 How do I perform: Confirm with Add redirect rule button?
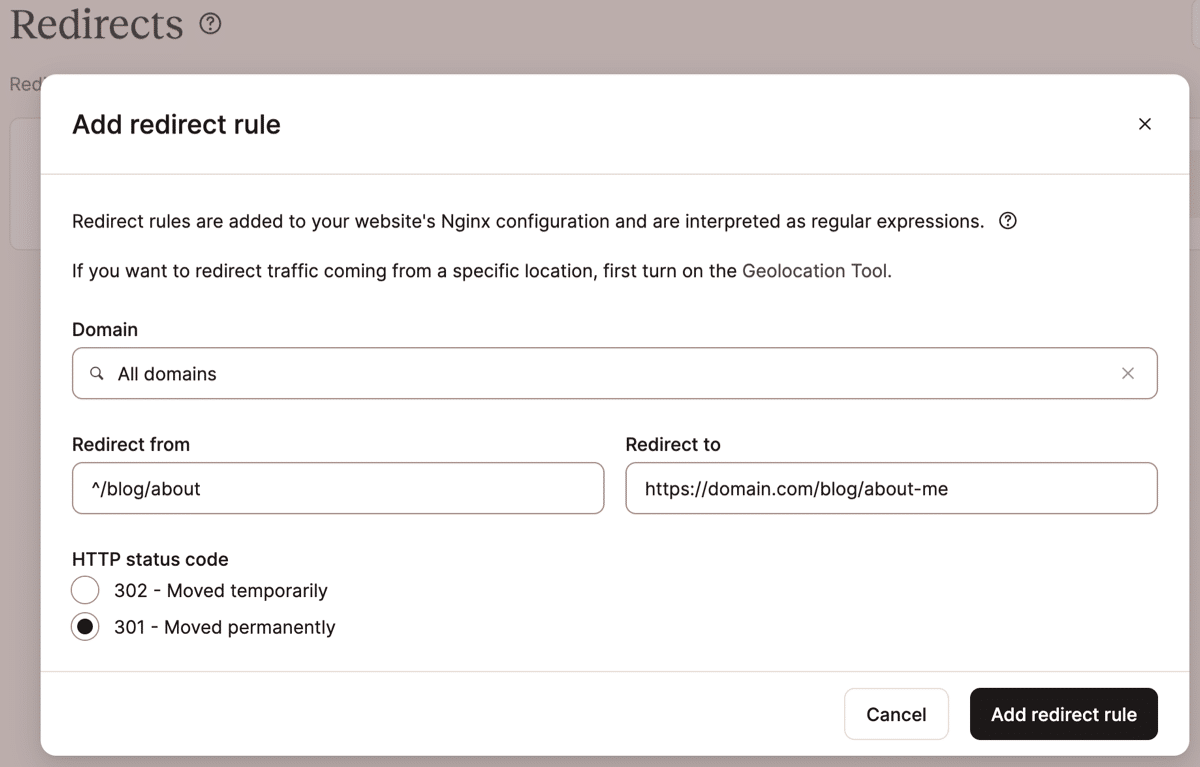(1064, 714)
